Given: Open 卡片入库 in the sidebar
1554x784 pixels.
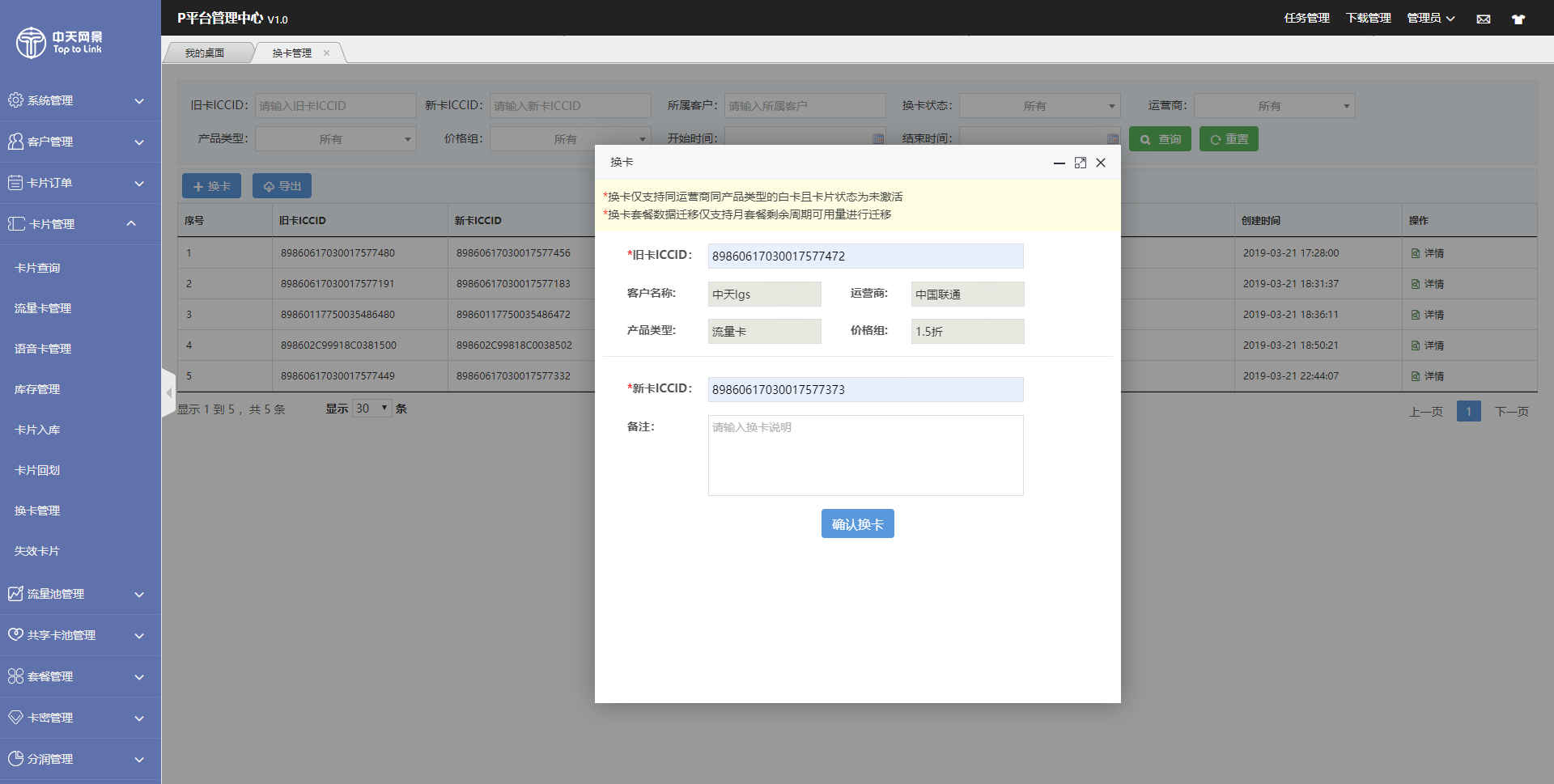Looking at the screenshot, I should click(37, 430).
